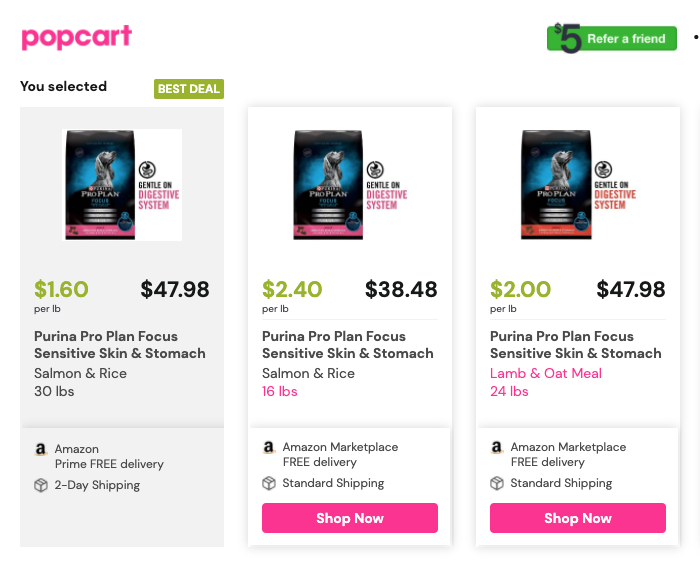
Task: Click the Amazon Marketplace icon in the 24 lbs card
Action: 496,447
